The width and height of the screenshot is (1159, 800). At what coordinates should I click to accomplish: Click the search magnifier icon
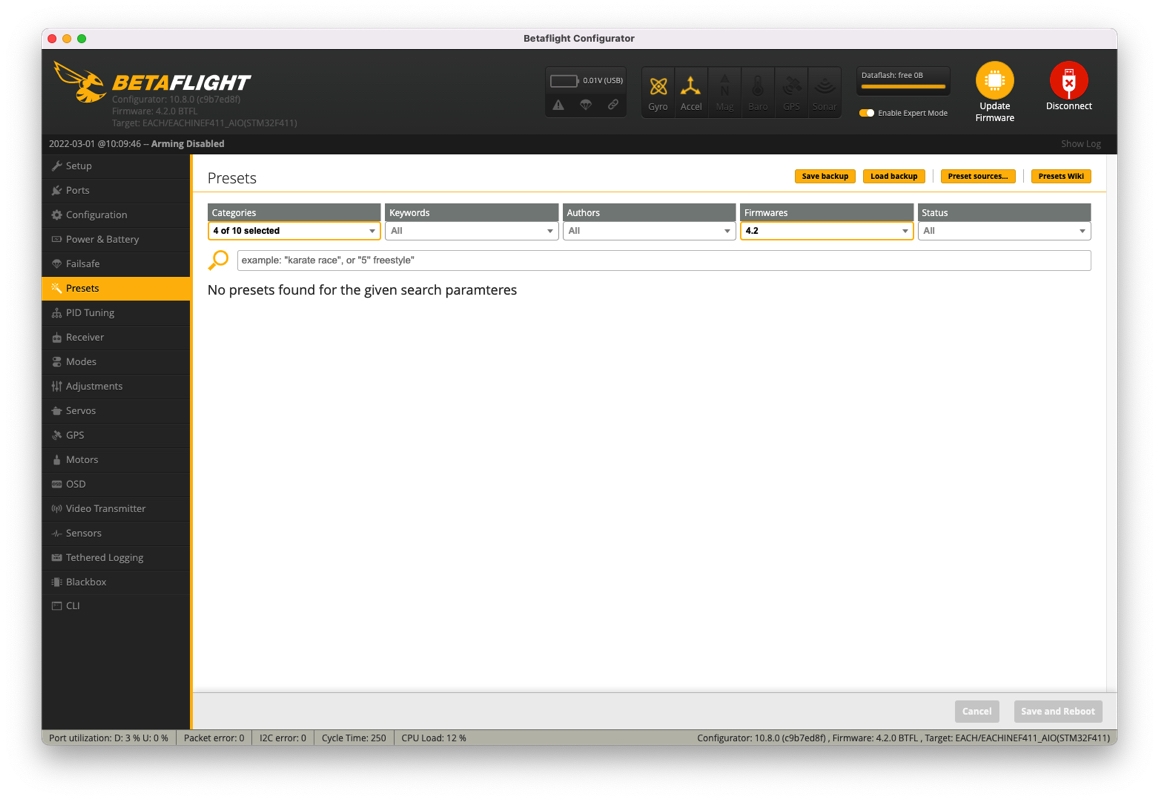[219, 260]
